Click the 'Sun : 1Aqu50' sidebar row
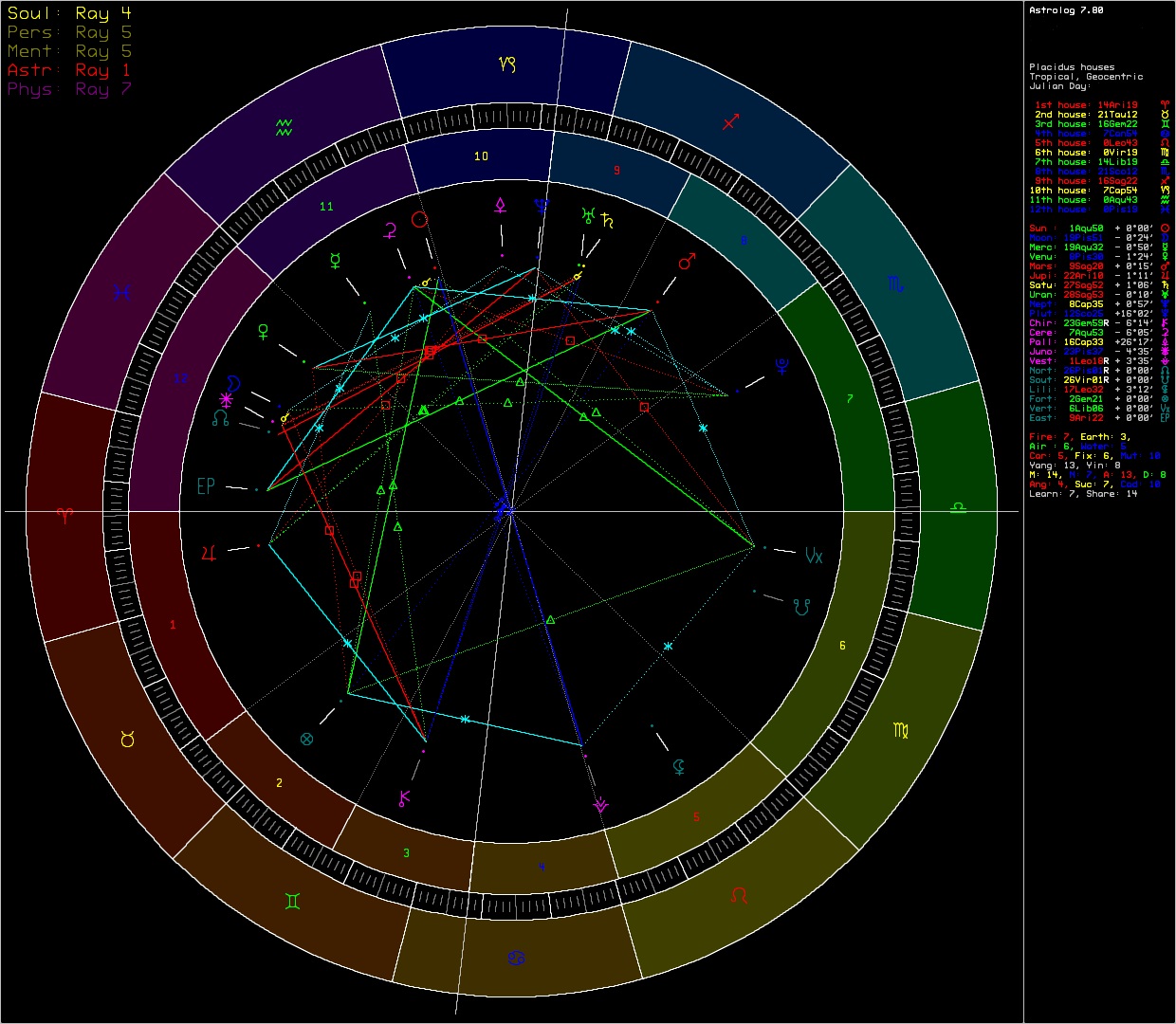 1101,229
